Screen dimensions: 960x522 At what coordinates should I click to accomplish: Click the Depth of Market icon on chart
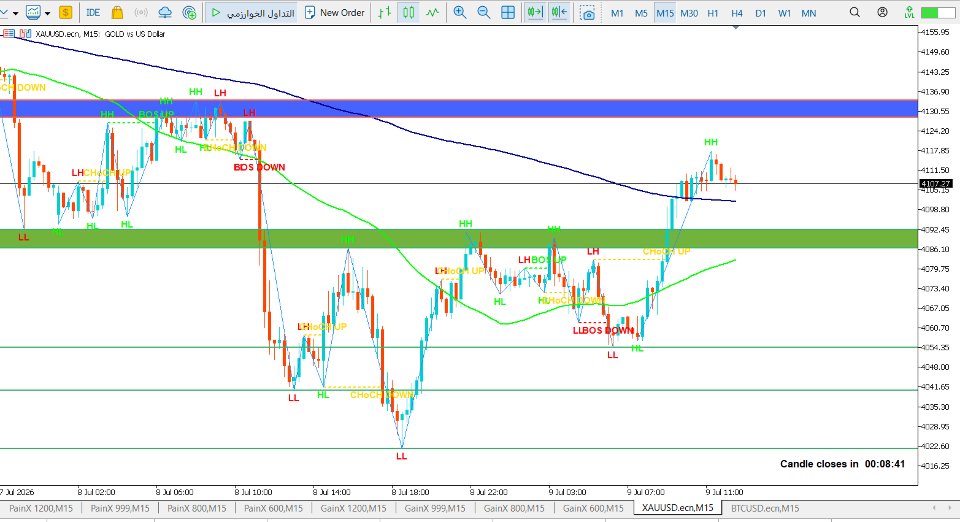point(25,34)
